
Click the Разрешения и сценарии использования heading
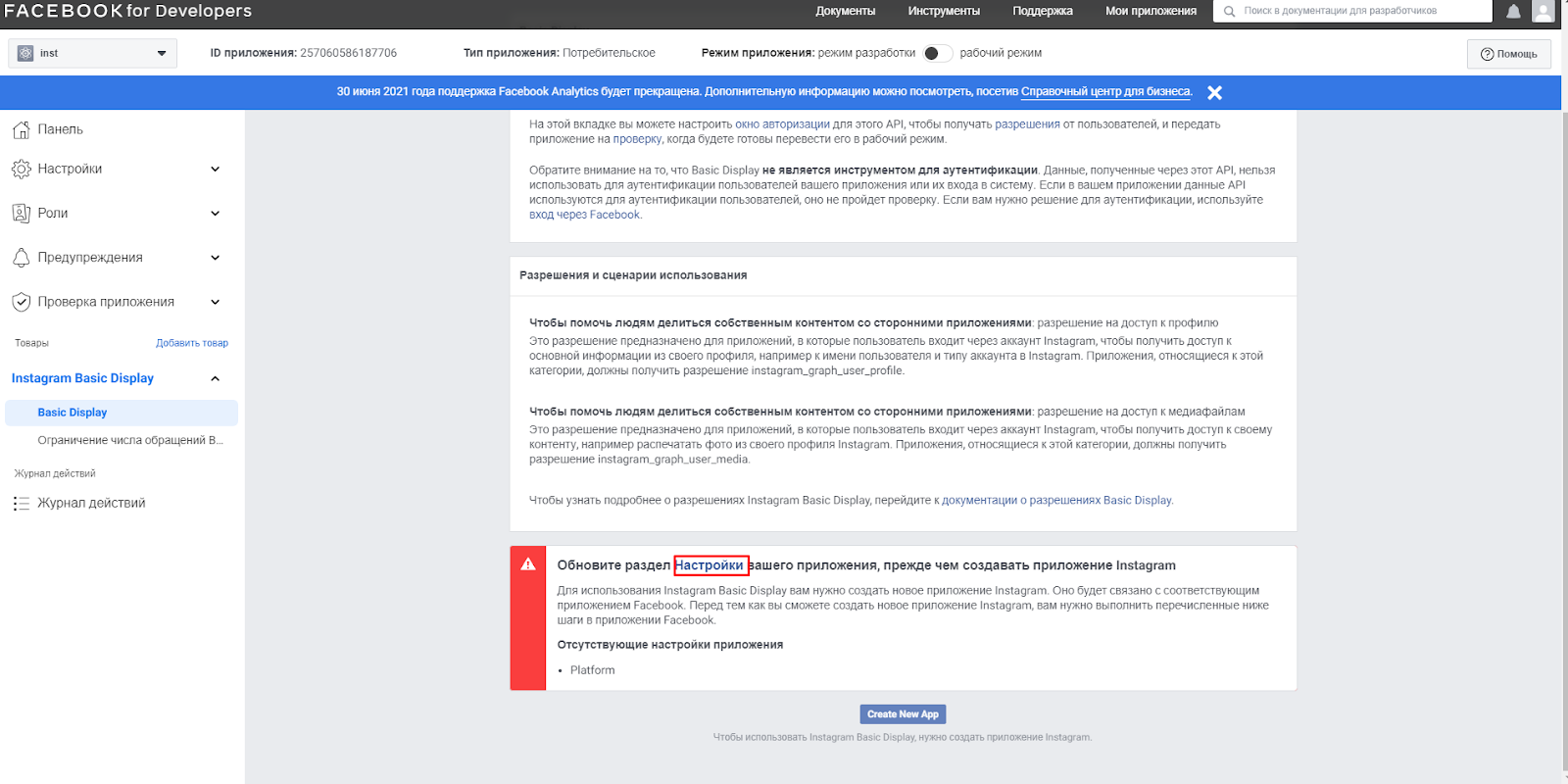pyautogui.click(x=633, y=275)
